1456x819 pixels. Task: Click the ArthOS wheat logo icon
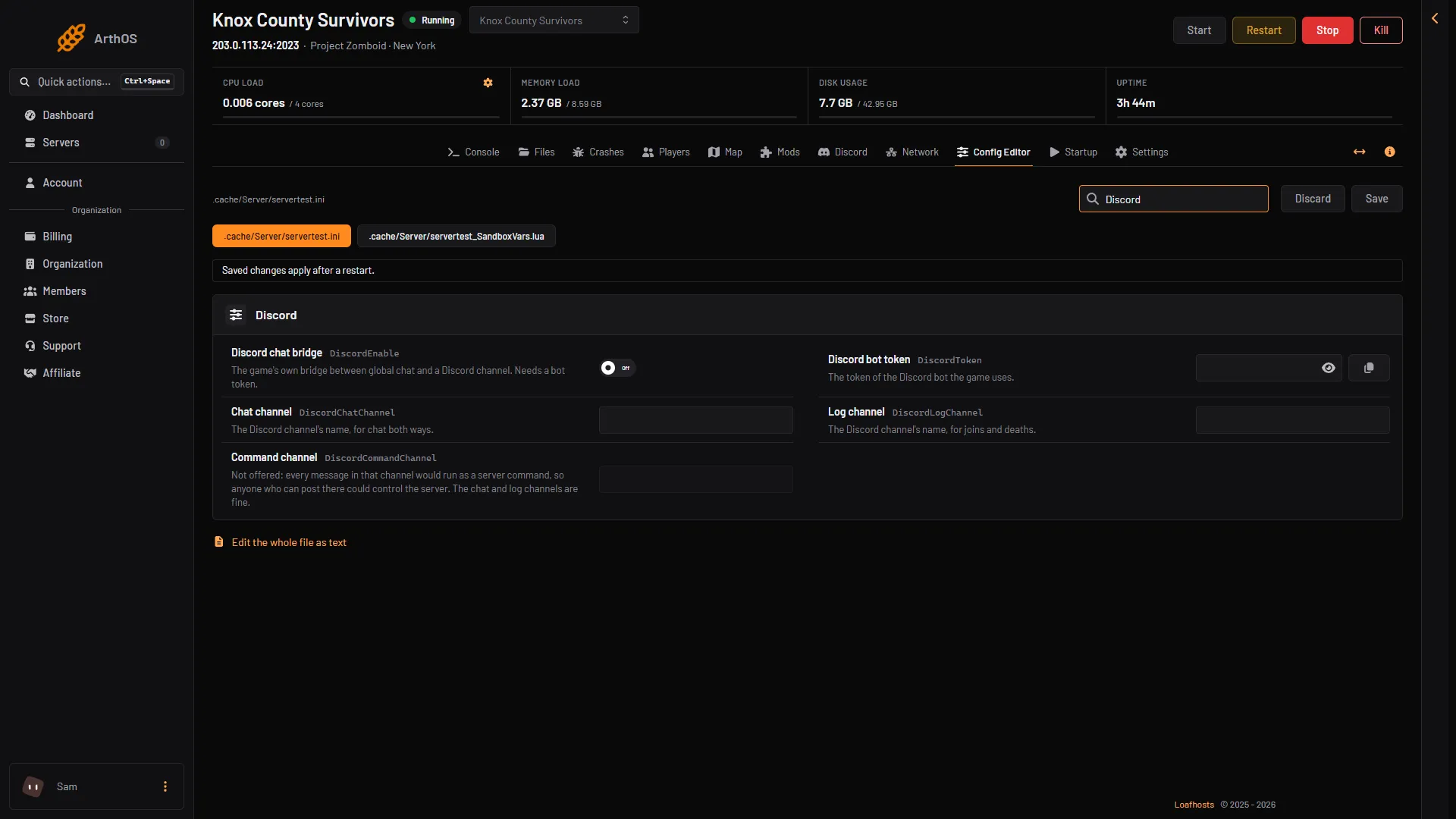coord(71,38)
